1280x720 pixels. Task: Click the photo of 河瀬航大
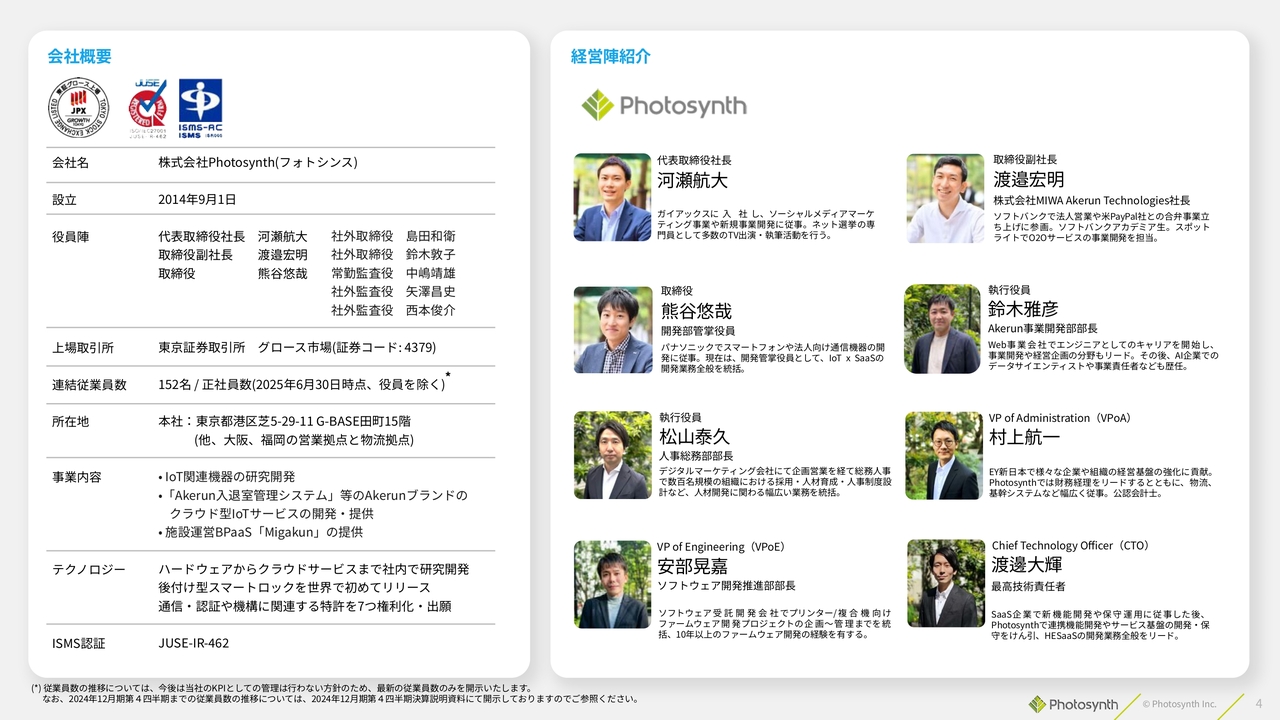coord(613,197)
